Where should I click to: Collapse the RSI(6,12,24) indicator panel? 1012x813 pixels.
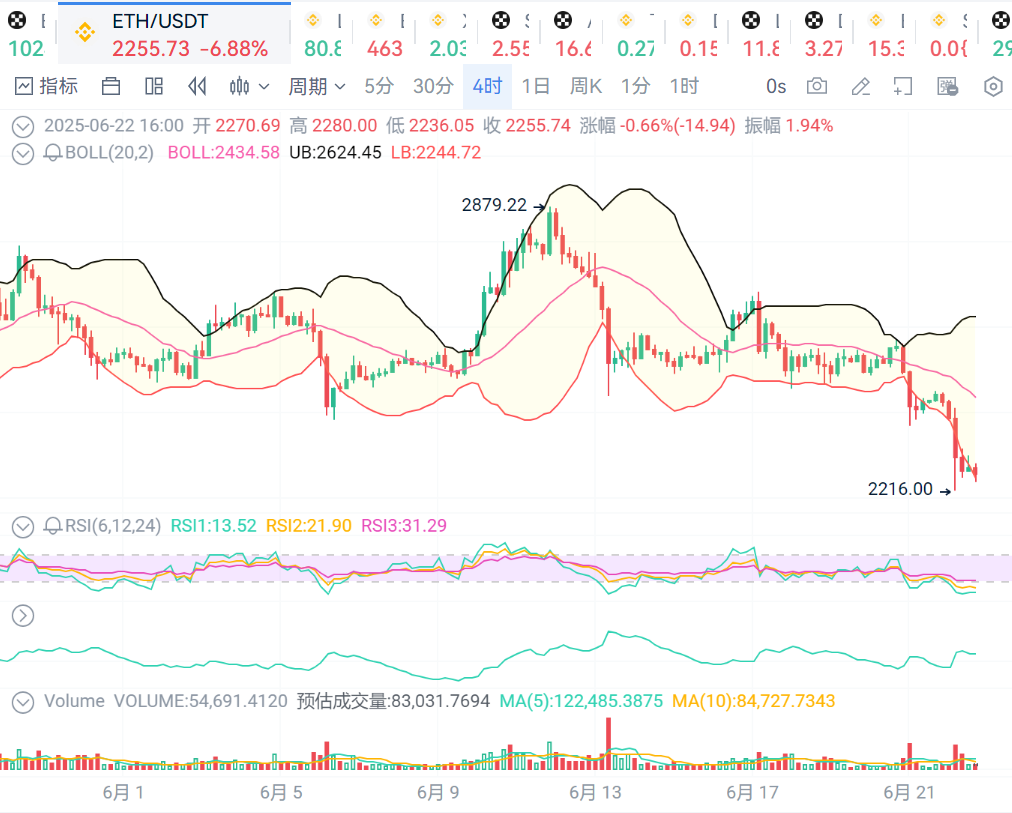point(23,527)
